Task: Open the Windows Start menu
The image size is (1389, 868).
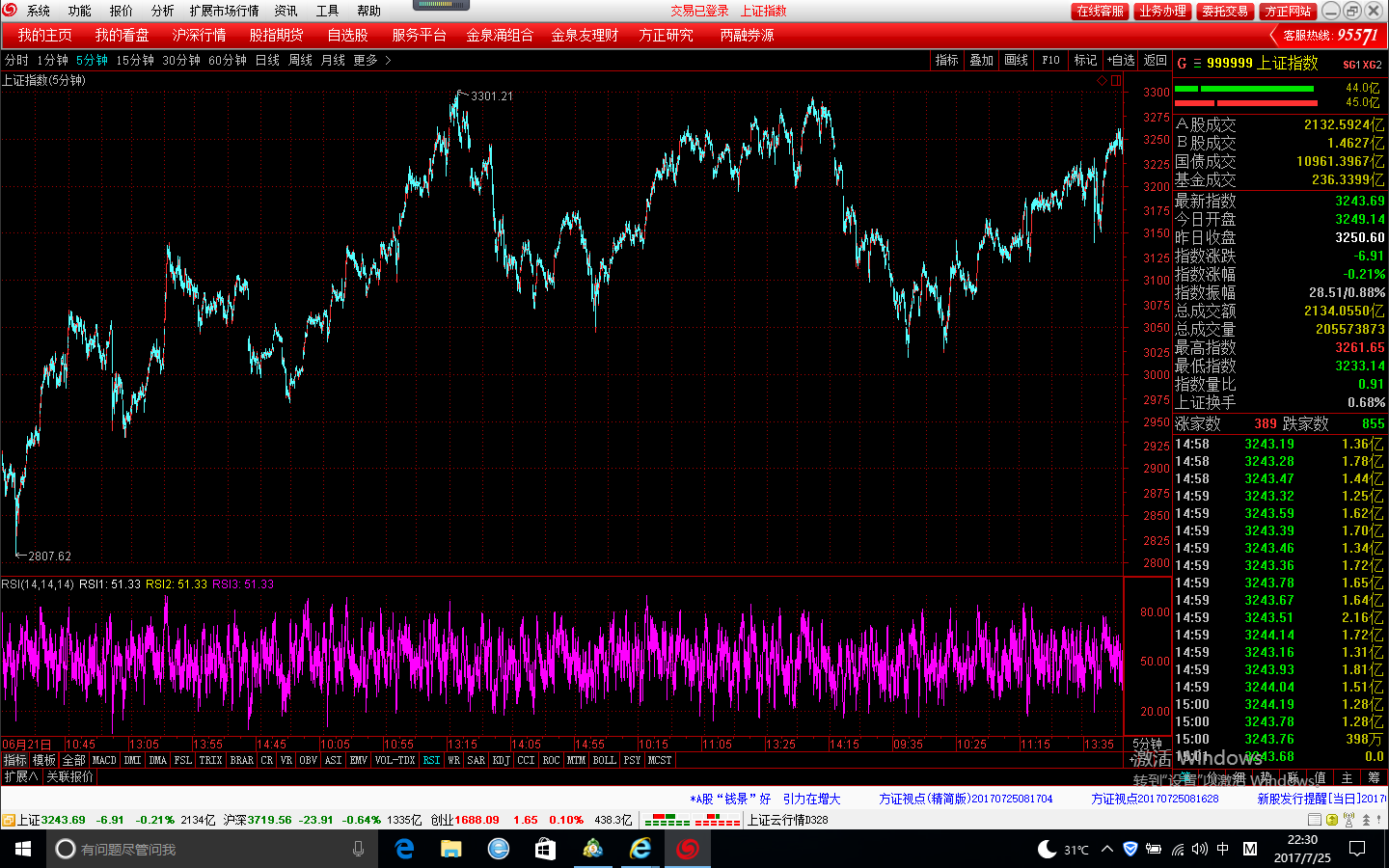Action: click(23, 849)
